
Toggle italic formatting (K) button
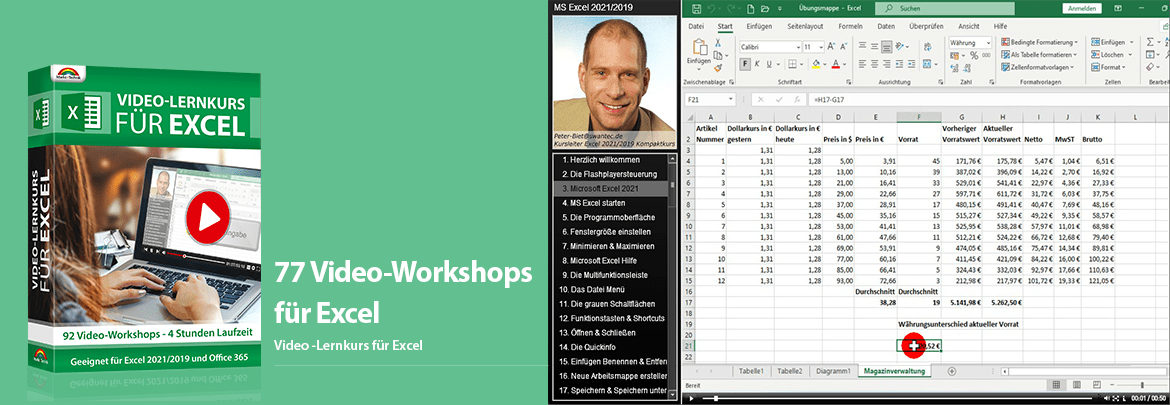756,63
